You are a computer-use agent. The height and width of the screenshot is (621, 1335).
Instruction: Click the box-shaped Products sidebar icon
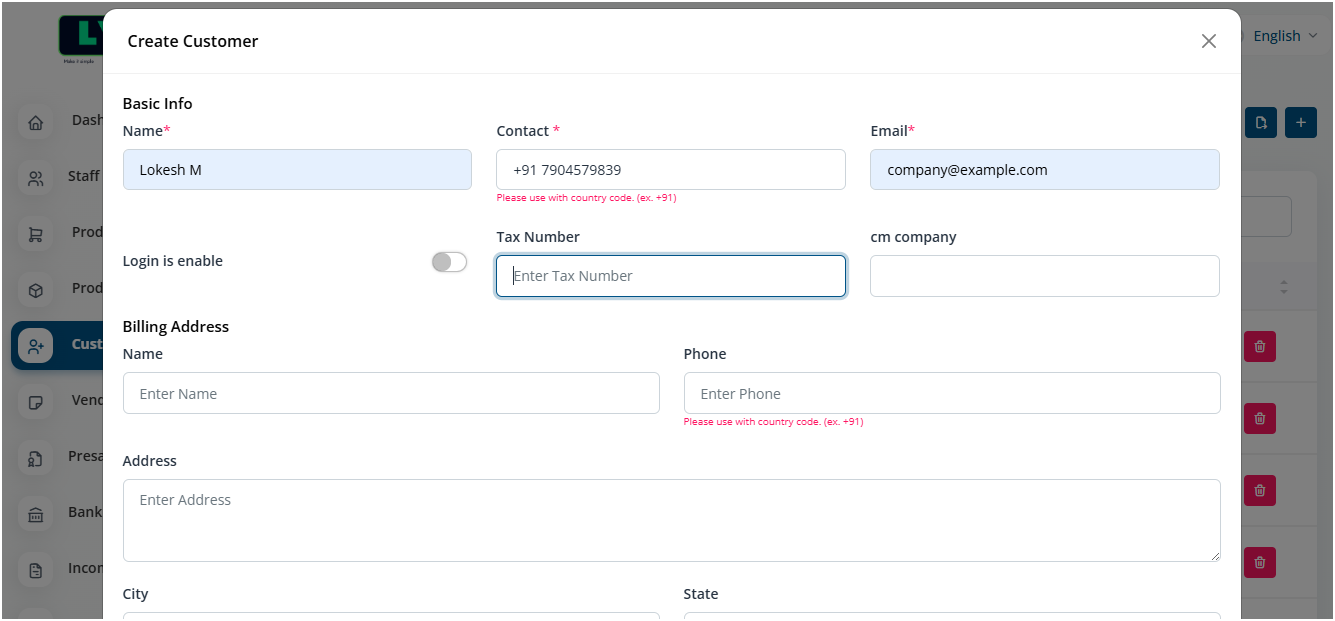pos(36,288)
